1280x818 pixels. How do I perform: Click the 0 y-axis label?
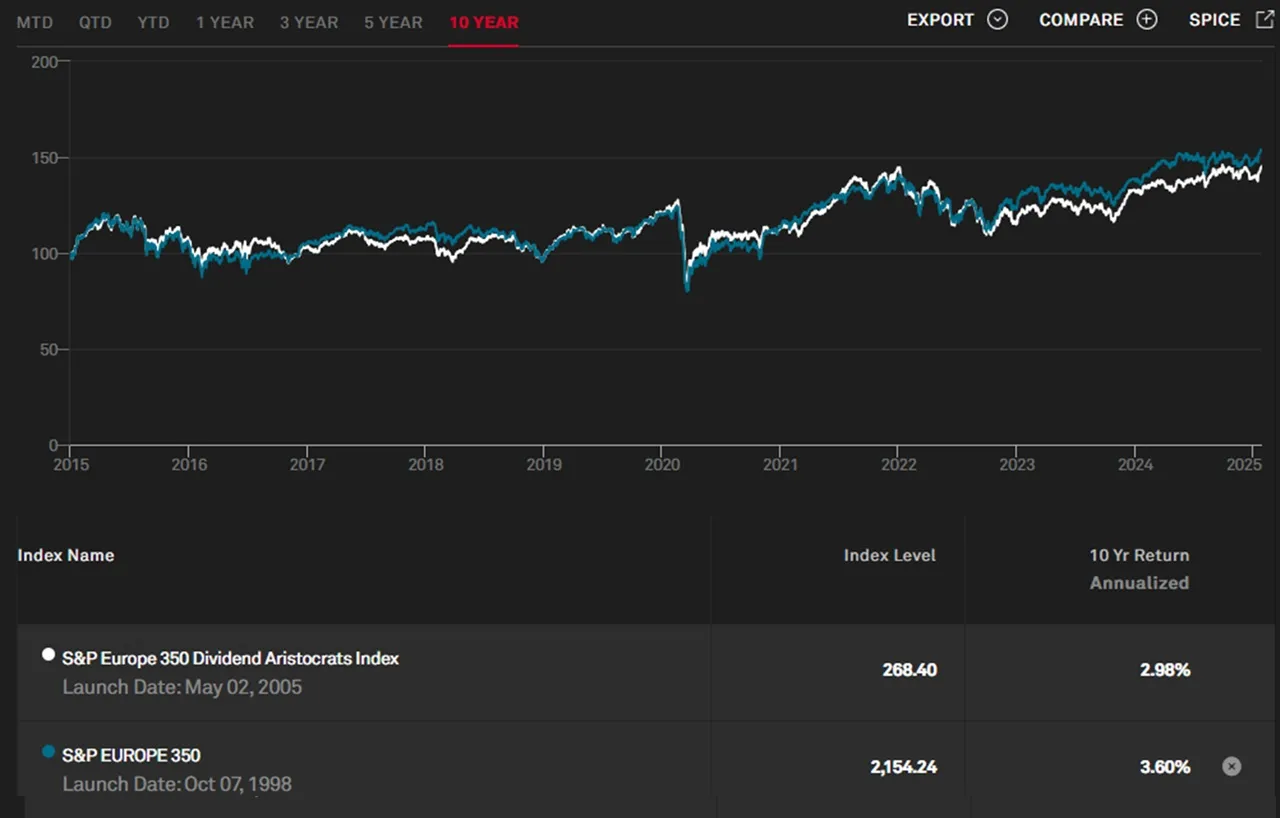54,446
